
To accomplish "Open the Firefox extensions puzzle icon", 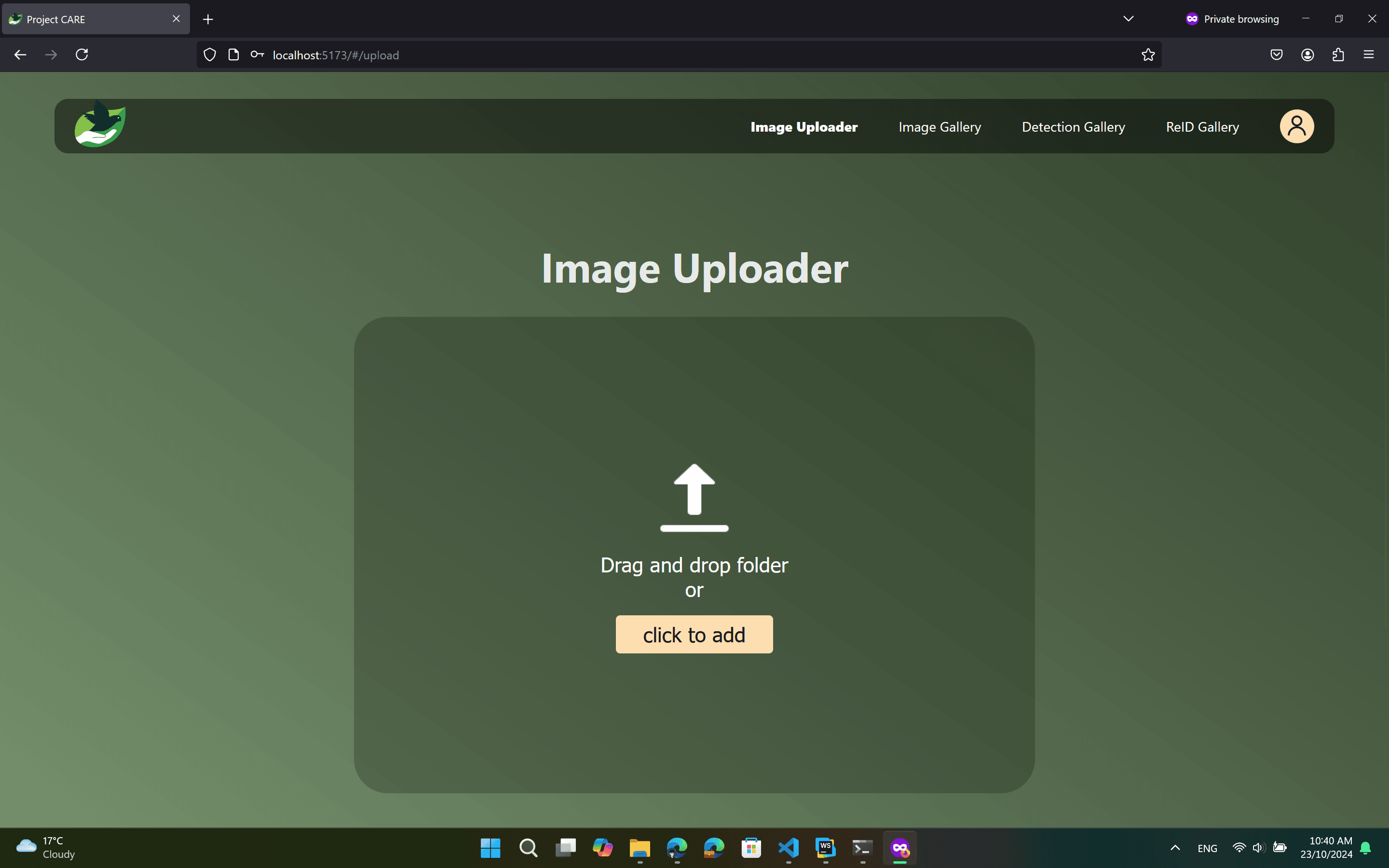I will click(x=1338, y=55).
